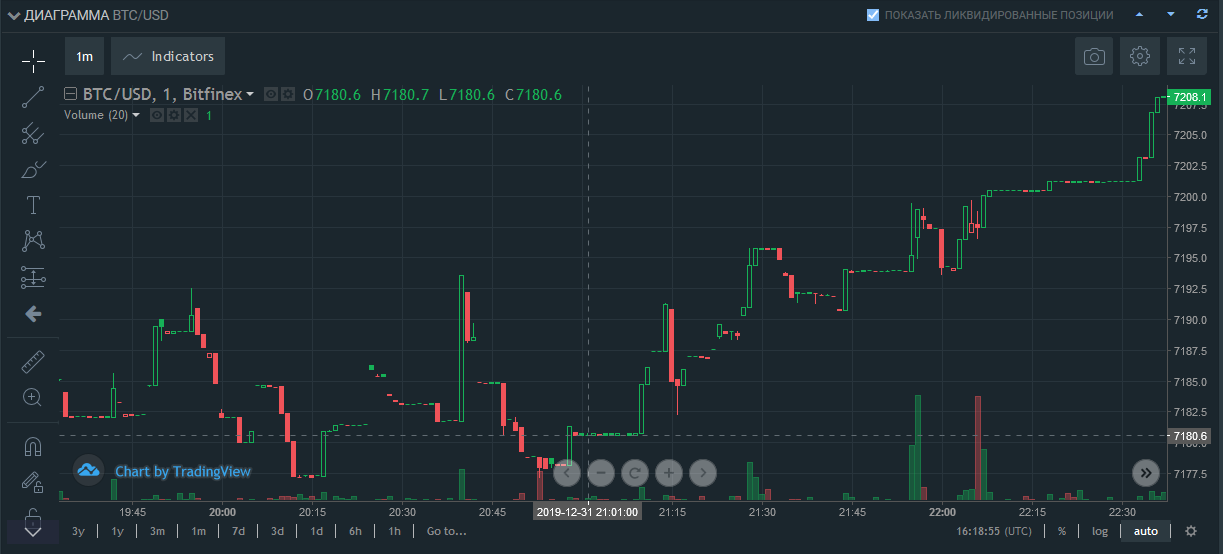This screenshot has height=554, width=1223.
Task: Select the crosshair cursor tool
Action: [33, 61]
